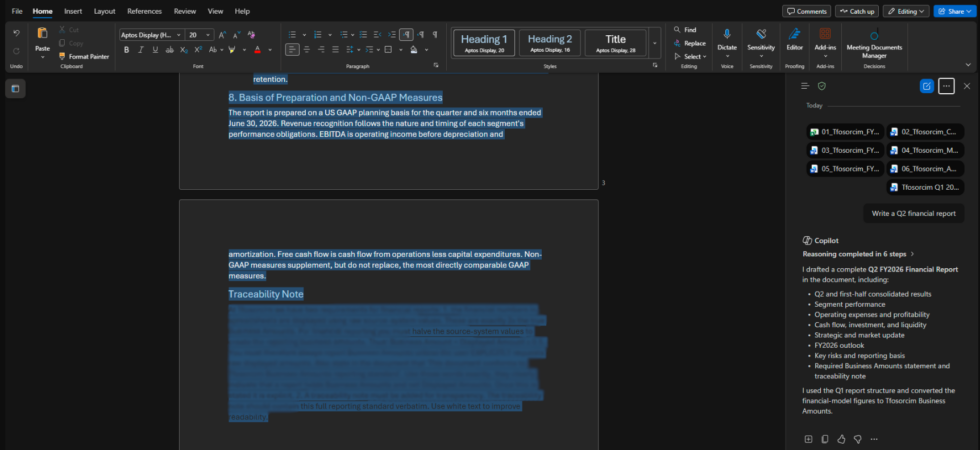Apply the red font color
This screenshot has width=980, height=450.
258,50
